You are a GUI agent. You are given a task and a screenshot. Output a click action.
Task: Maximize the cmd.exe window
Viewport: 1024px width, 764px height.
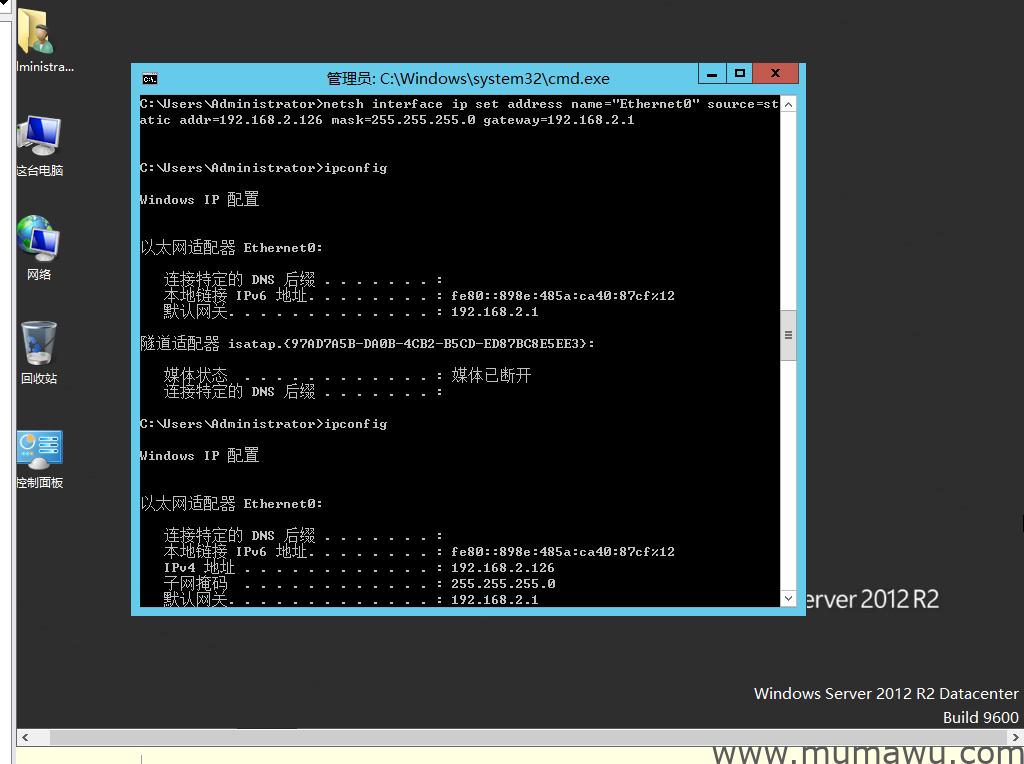pos(740,74)
